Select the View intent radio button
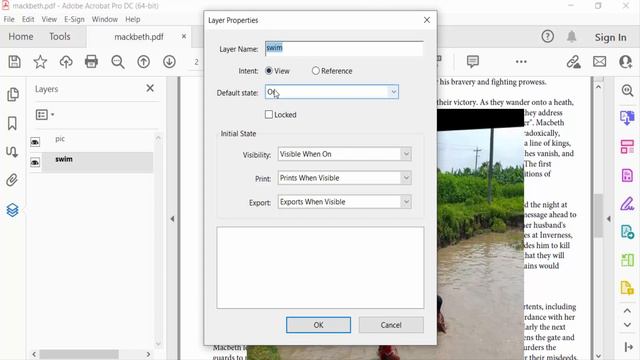The image size is (640, 360). point(269,71)
